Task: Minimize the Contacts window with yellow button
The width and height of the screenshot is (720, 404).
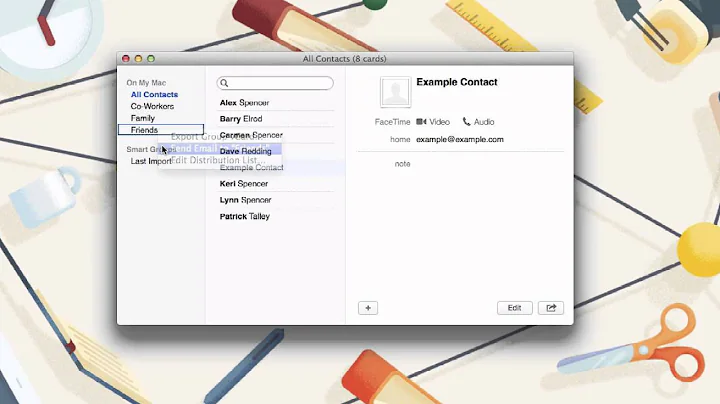Action: (138, 59)
